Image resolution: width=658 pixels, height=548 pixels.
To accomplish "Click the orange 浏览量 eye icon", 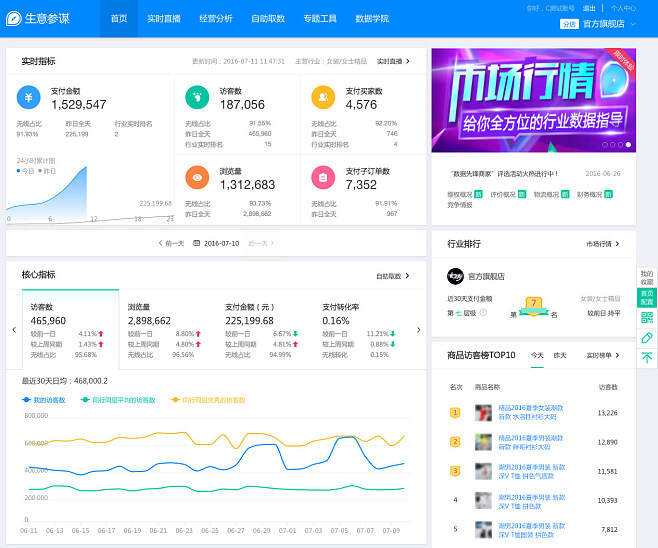I will point(198,177).
